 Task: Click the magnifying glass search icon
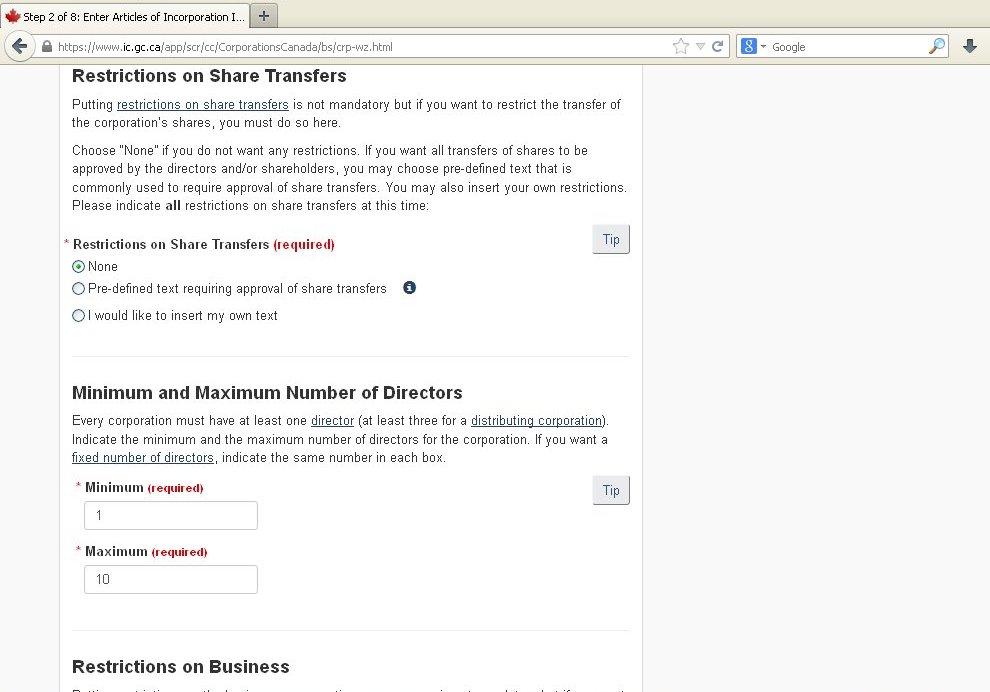point(936,47)
